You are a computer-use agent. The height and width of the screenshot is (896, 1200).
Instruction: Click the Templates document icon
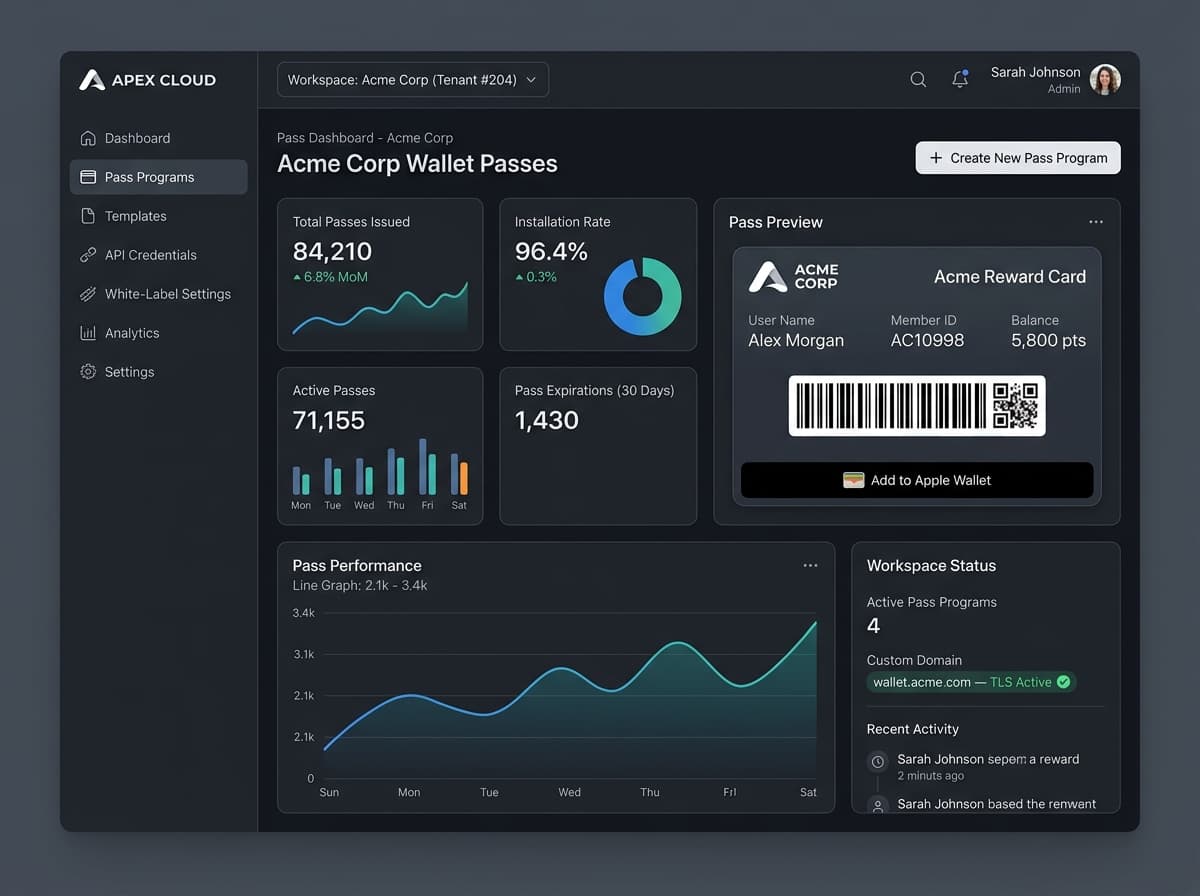[x=88, y=216]
